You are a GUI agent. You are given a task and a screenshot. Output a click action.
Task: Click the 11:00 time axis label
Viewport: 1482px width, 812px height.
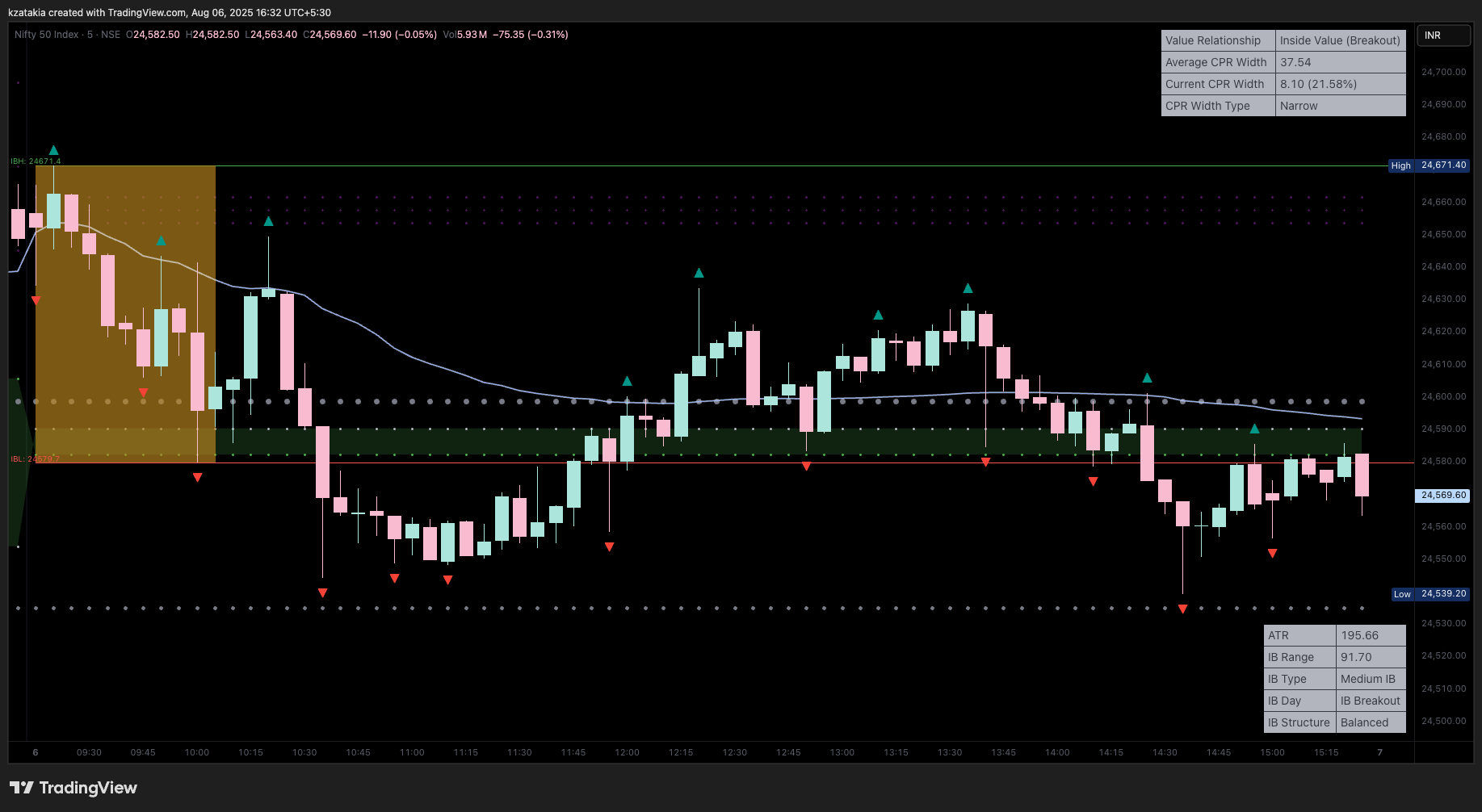pyautogui.click(x=412, y=752)
